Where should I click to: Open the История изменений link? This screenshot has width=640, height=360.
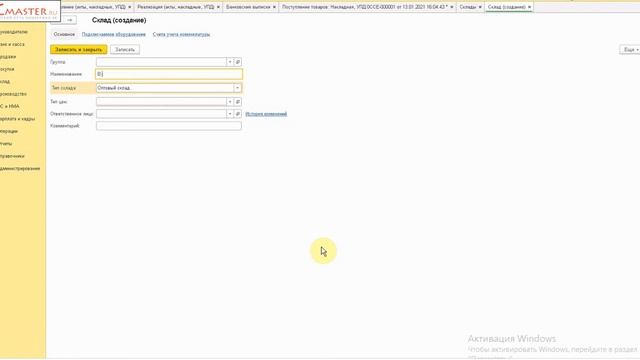[266, 114]
